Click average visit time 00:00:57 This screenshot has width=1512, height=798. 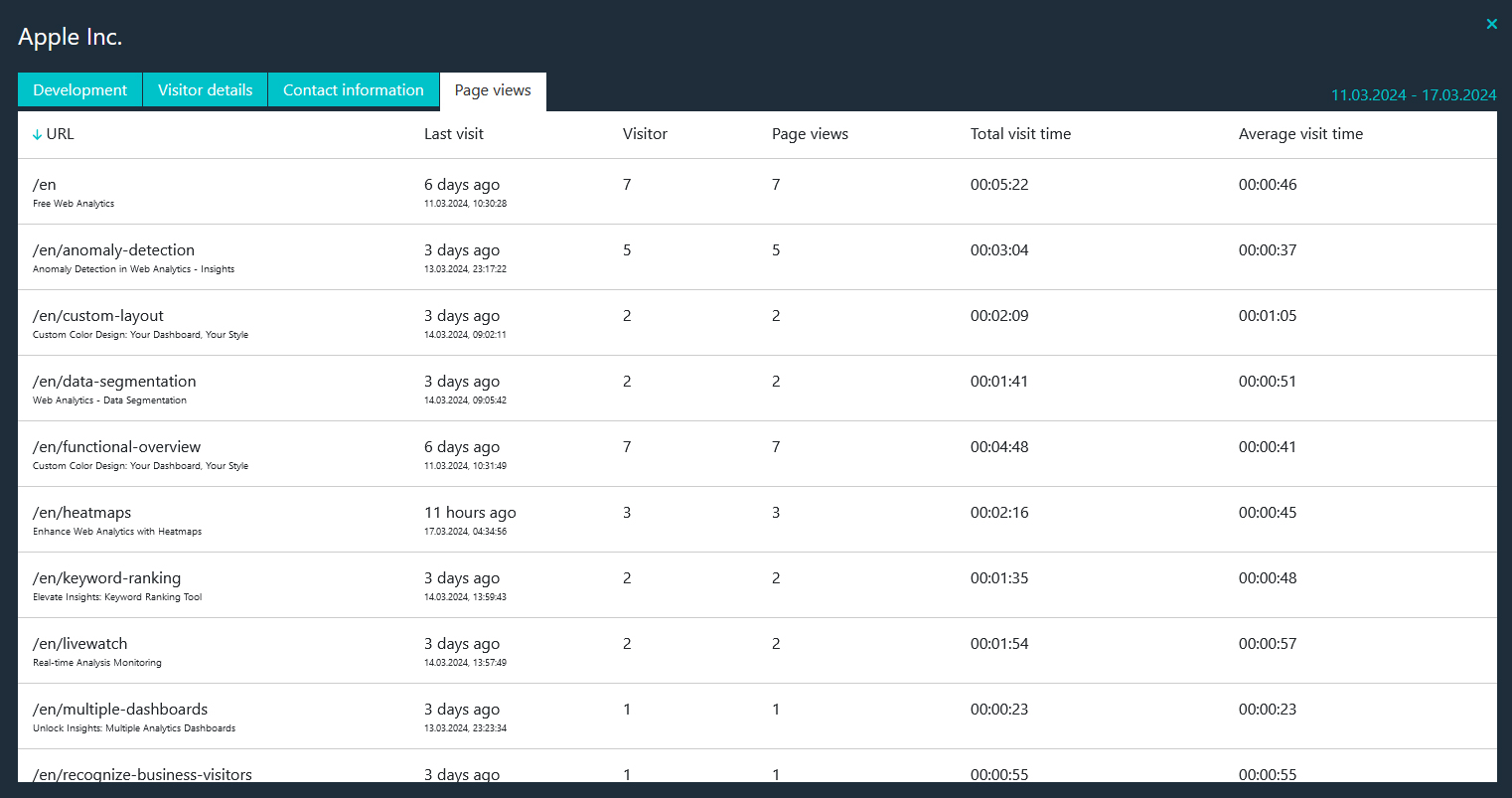(x=1268, y=644)
